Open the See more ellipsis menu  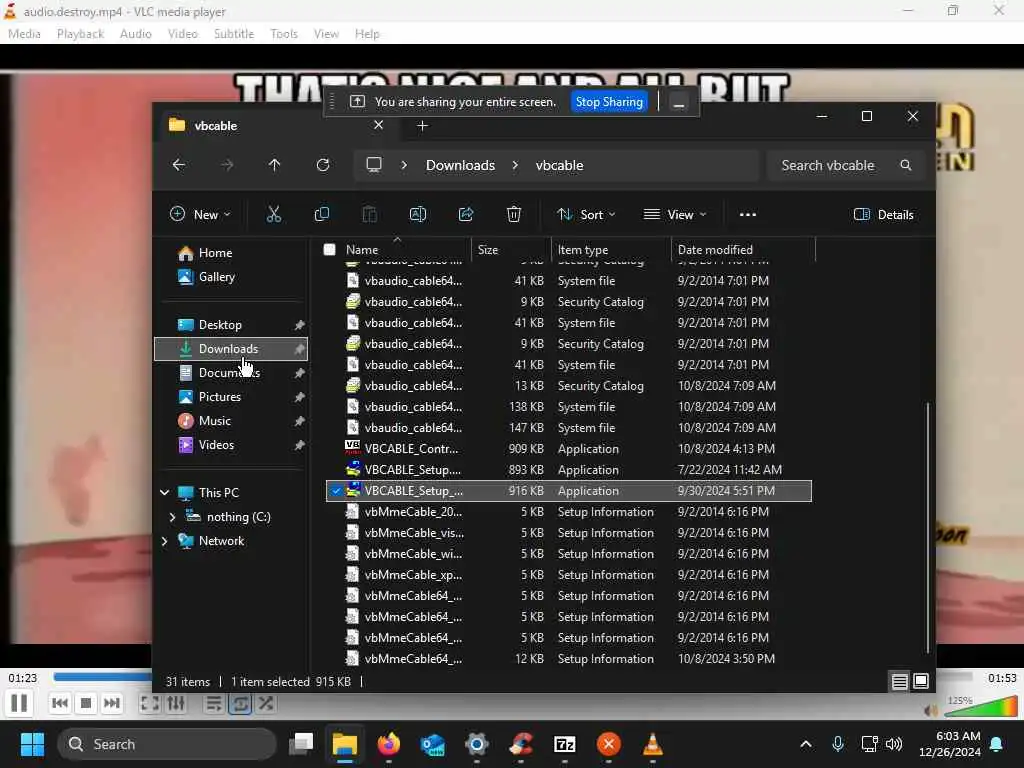coord(748,214)
